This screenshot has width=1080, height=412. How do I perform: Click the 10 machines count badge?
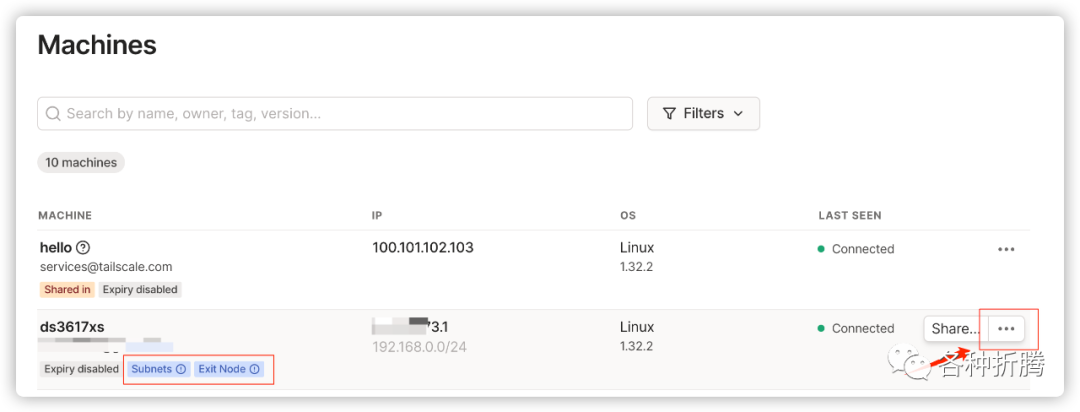(81, 162)
